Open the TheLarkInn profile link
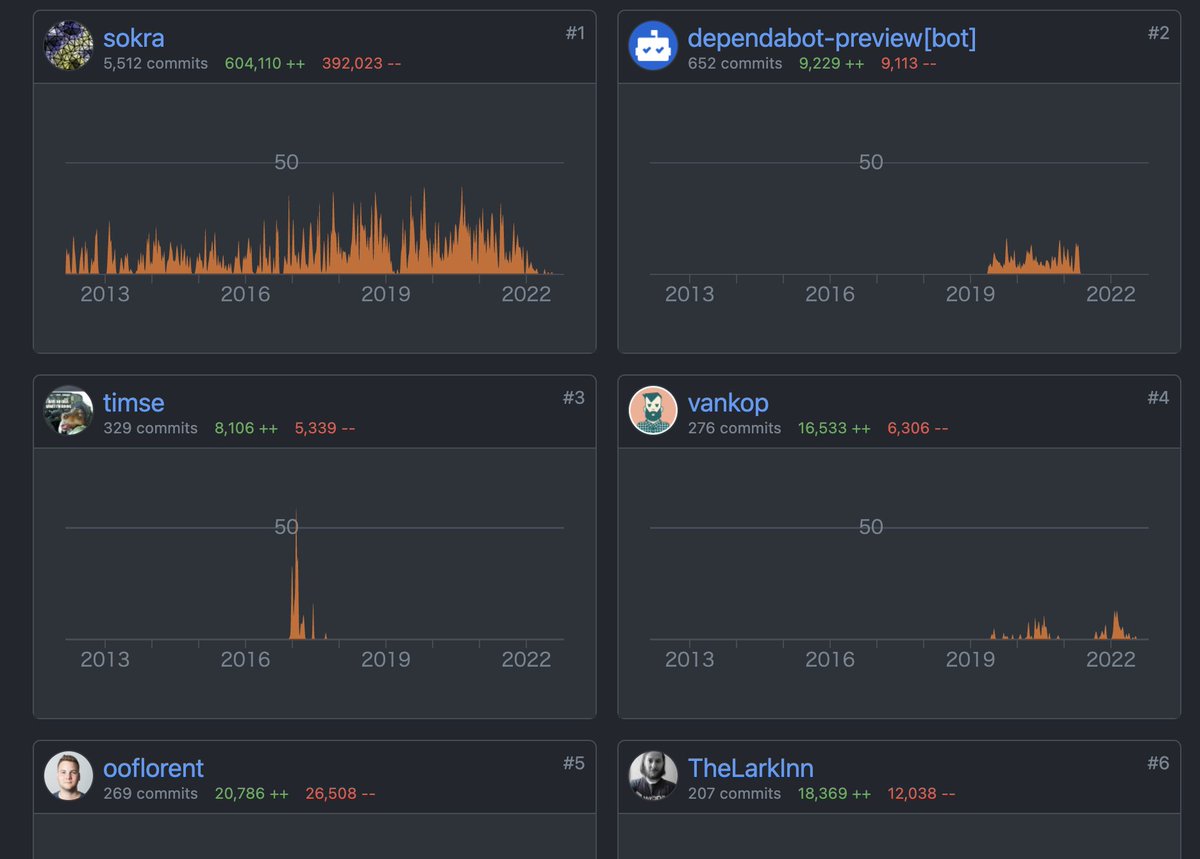Image resolution: width=1200 pixels, height=859 pixels. (x=751, y=768)
